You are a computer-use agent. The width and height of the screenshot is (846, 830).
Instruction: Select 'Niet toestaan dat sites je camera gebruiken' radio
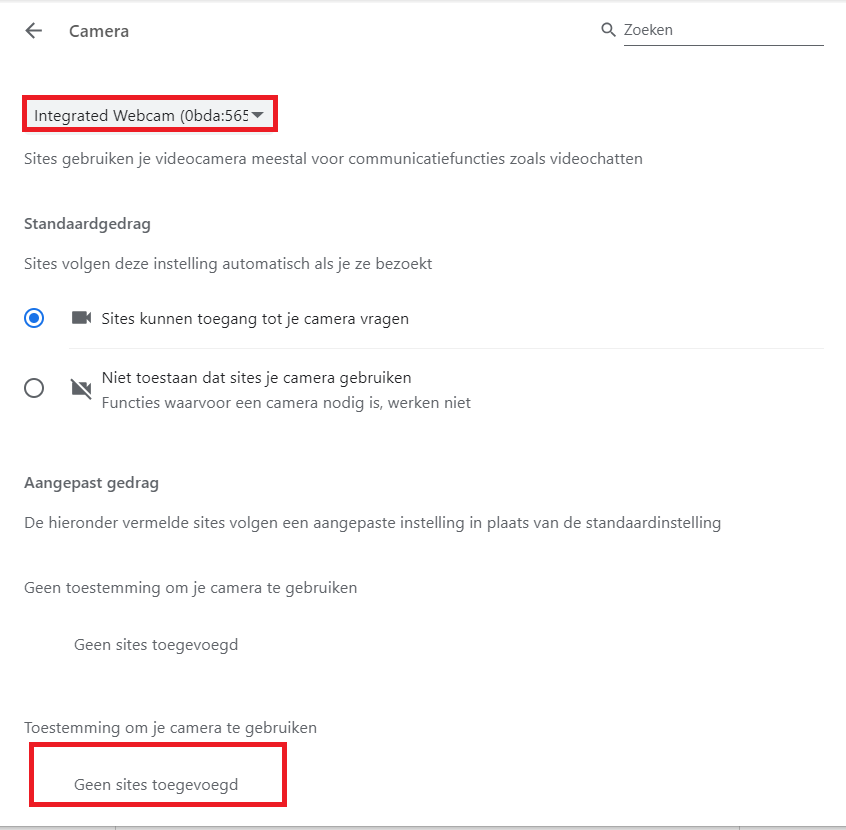34,388
